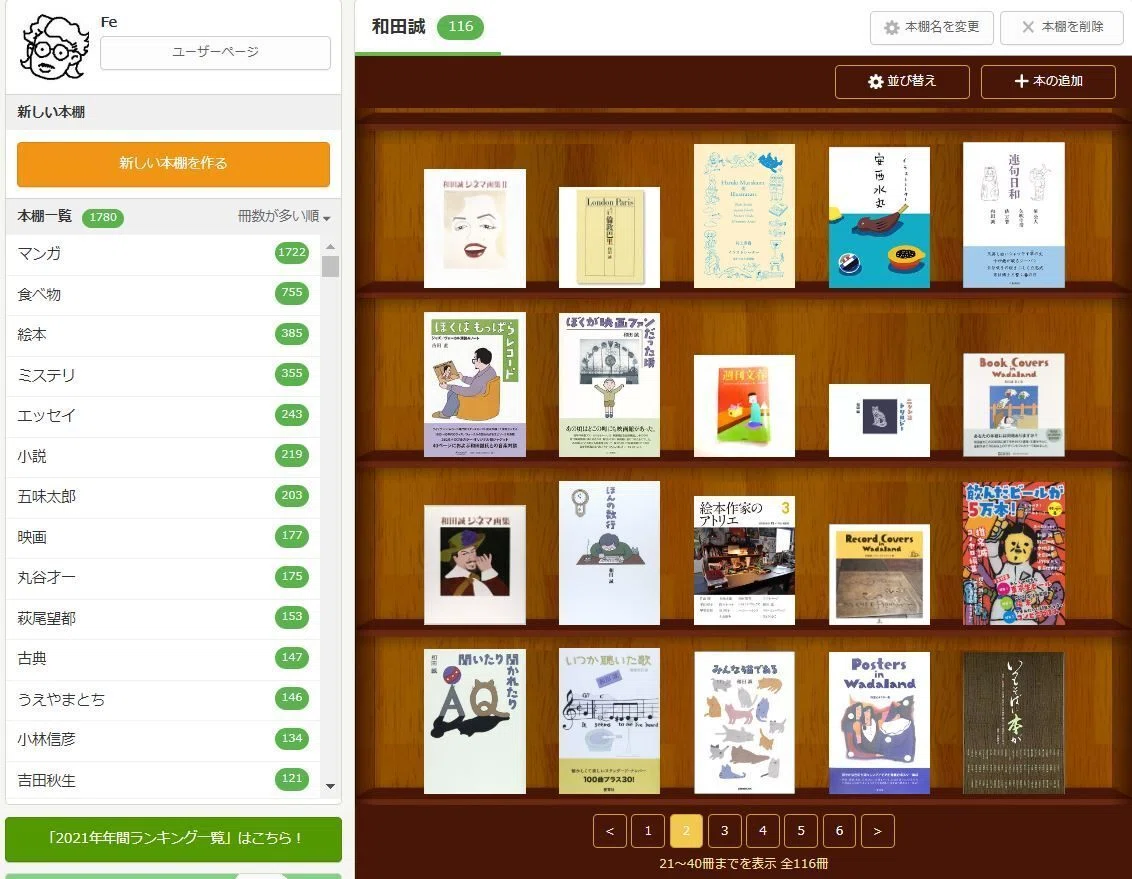Open the 丸谷才一 bookshelf
Image resolution: width=1132 pixels, height=879 pixels.
[x=163, y=577]
